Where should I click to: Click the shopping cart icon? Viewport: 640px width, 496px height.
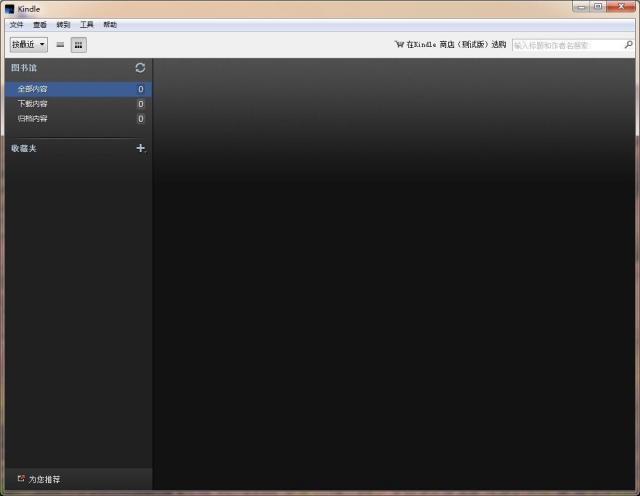pos(399,44)
